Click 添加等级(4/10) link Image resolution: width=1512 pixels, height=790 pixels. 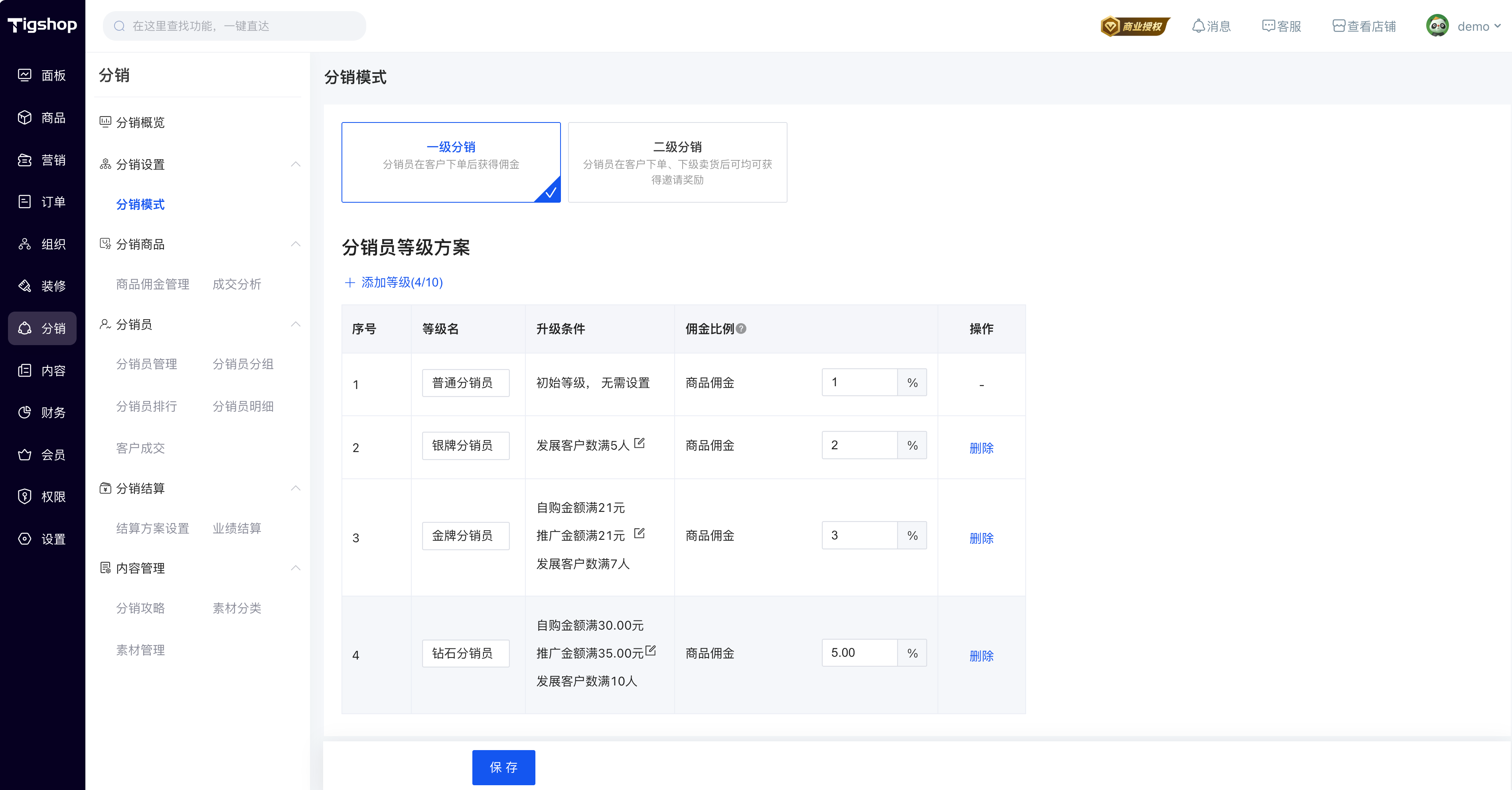coord(401,282)
